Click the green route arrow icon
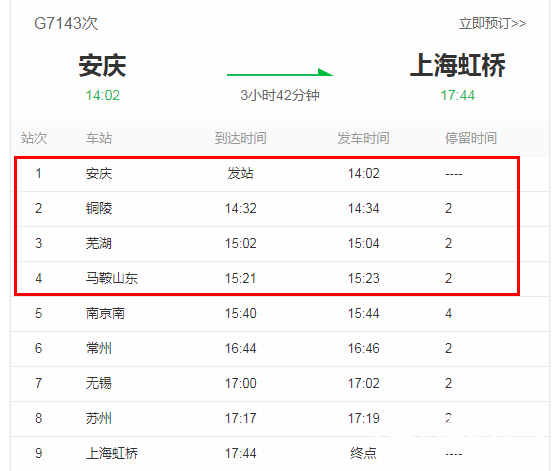 click(x=280, y=72)
